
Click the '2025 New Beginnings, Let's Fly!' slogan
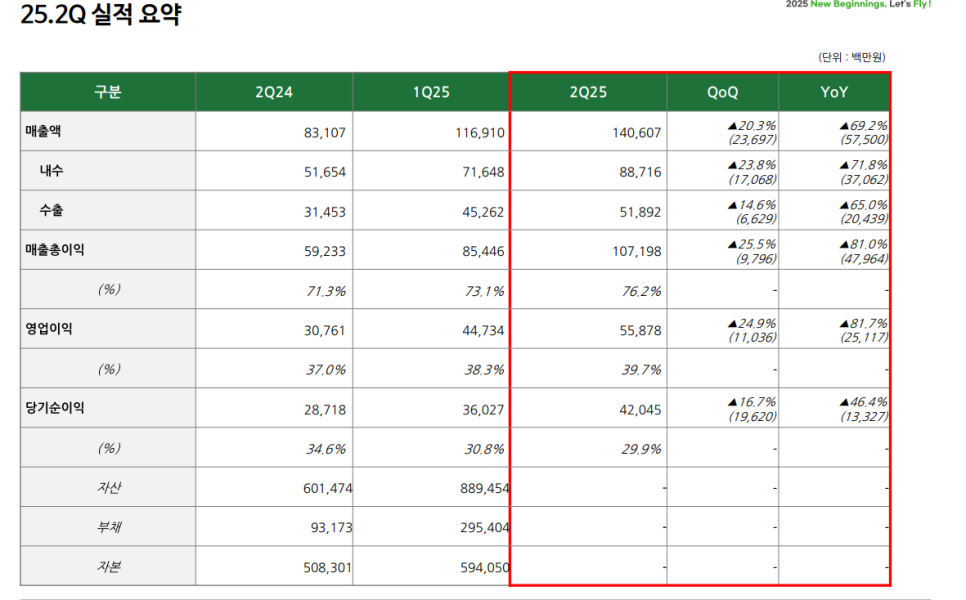pyautogui.click(x=858, y=4)
